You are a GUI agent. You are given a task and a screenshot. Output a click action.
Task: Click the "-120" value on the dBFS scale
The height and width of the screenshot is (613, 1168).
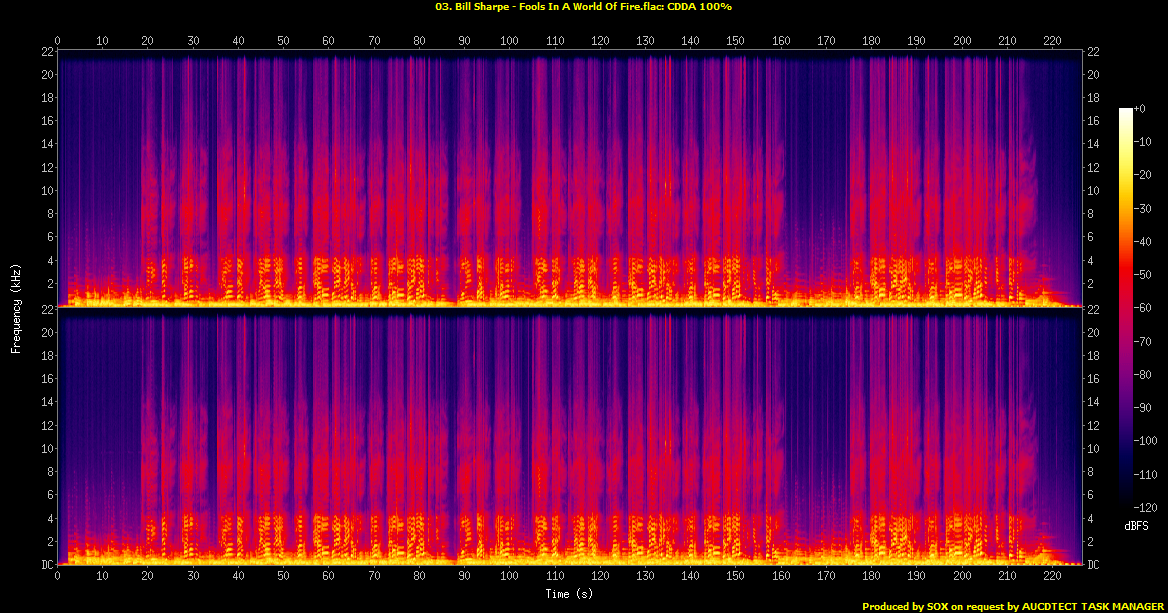(x=1146, y=507)
